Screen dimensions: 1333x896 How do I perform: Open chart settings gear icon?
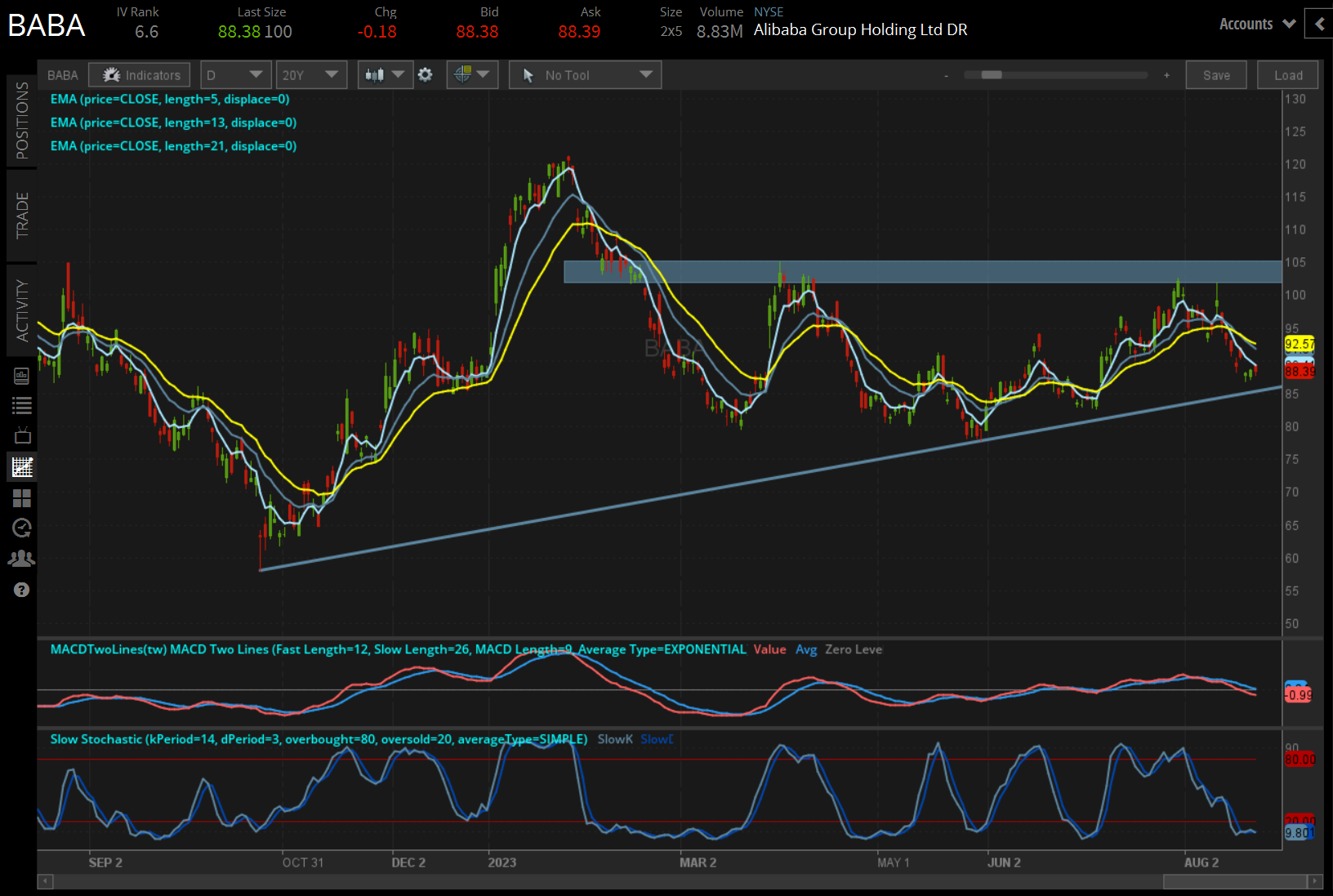click(426, 75)
